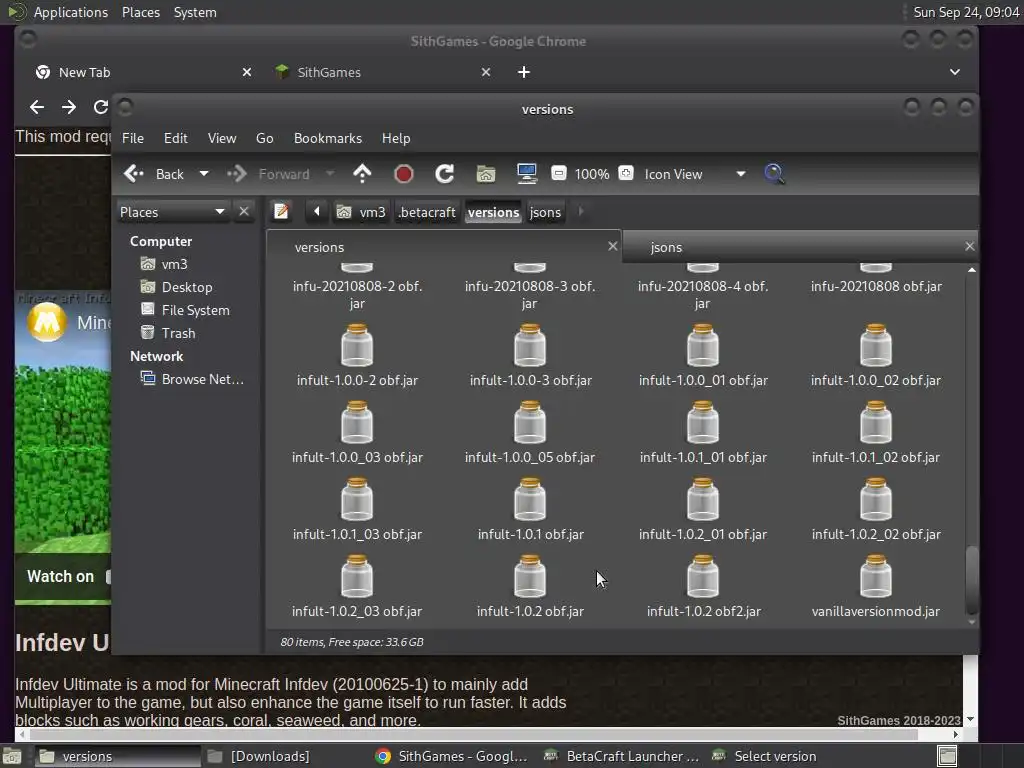Image resolution: width=1024 pixels, height=768 pixels.
Task: Move path bar left with arrow
Action: pos(317,212)
